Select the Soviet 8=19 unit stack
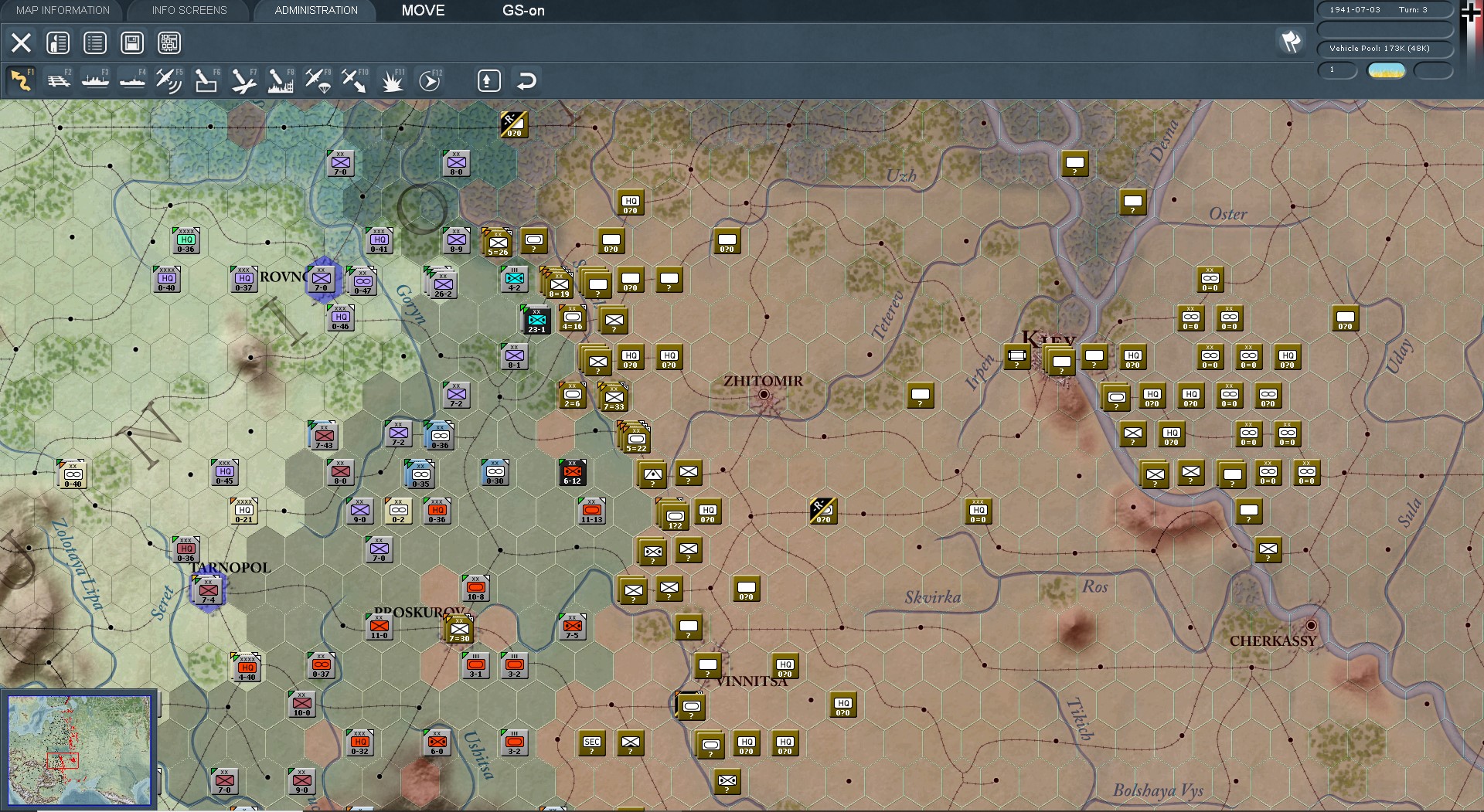Screen dimensions: 1484x812 (x=558, y=283)
